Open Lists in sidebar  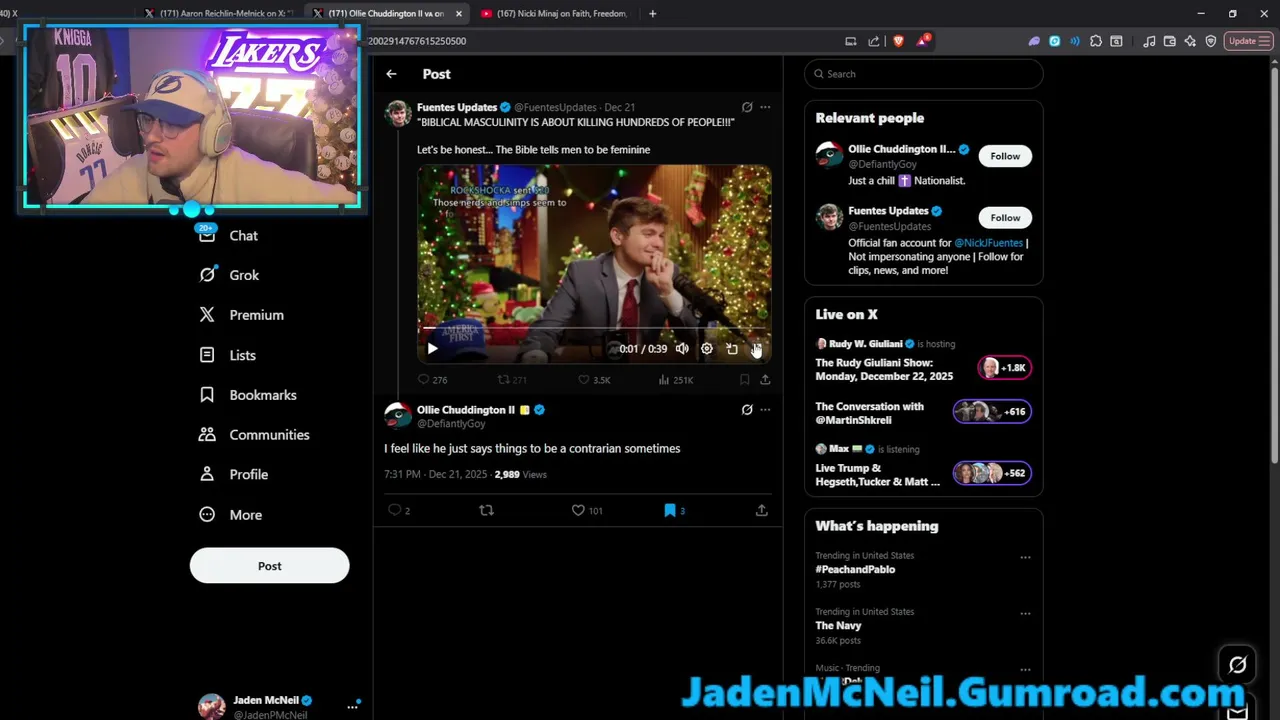pyautogui.click(x=227, y=355)
